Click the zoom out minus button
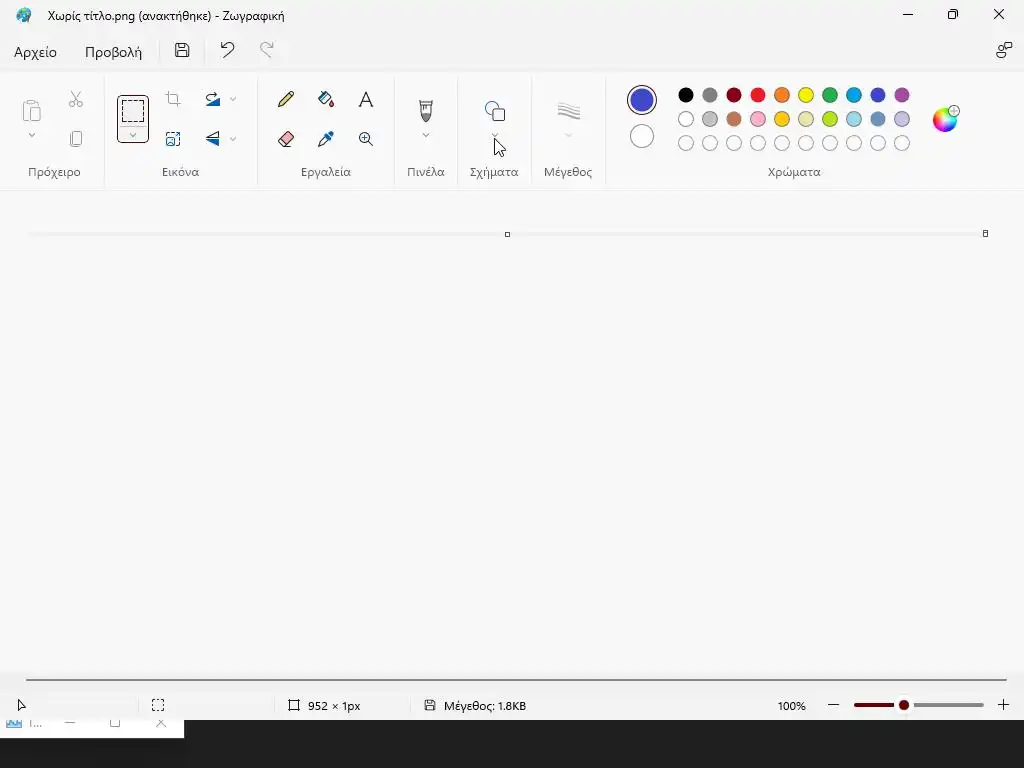 (833, 705)
